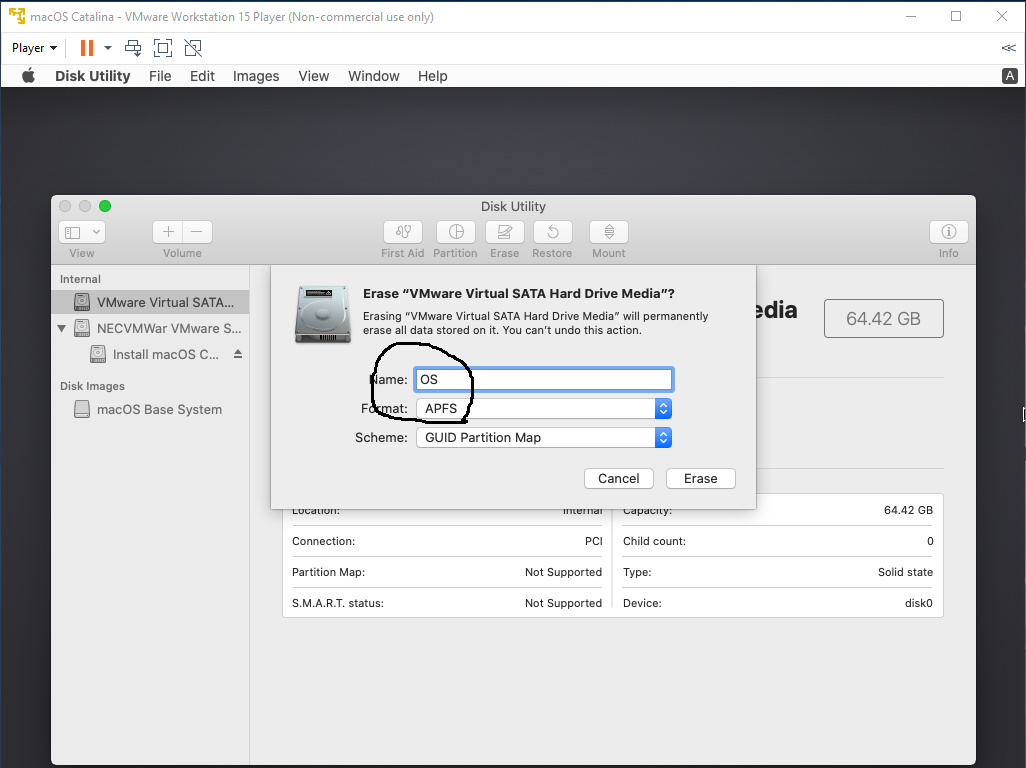Open the Images menu
This screenshot has height=768, width=1026.
(x=256, y=77)
